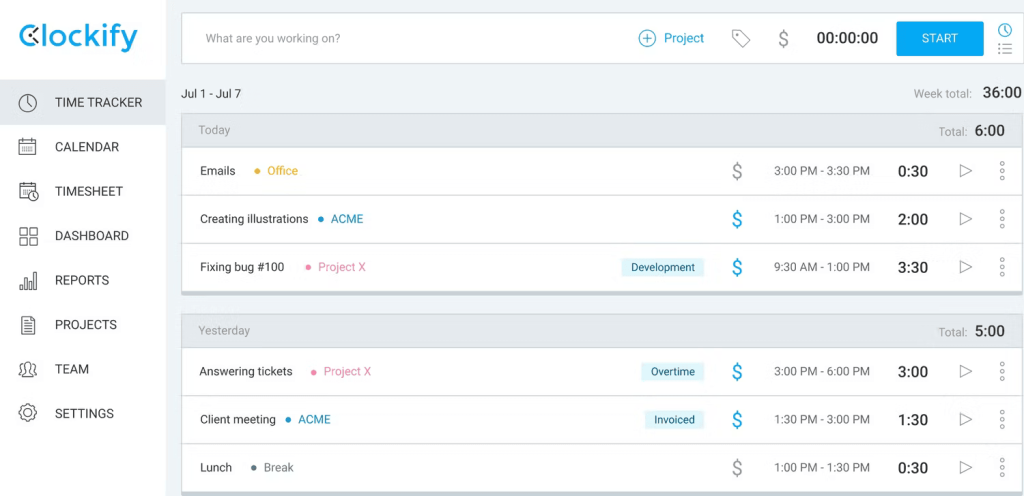Open the Reports section
The height and width of the screenshot is (496, 1024).
tap(82, 280)
